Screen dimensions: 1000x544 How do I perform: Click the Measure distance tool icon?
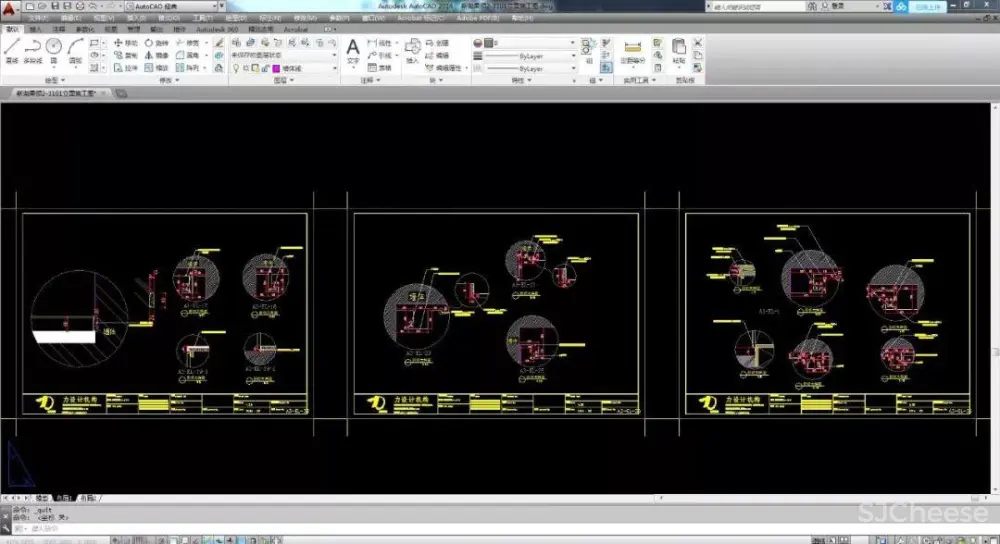(631, 47)
